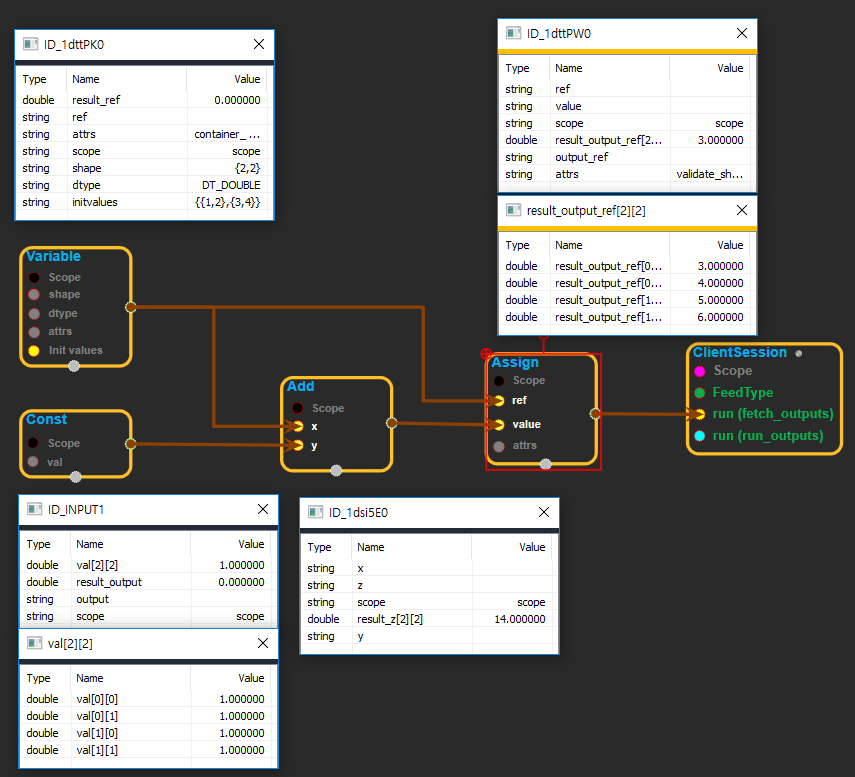Click the dtype value DT_DOUBLE cell
The image size is (855, 777).
[x=231, y=185]
